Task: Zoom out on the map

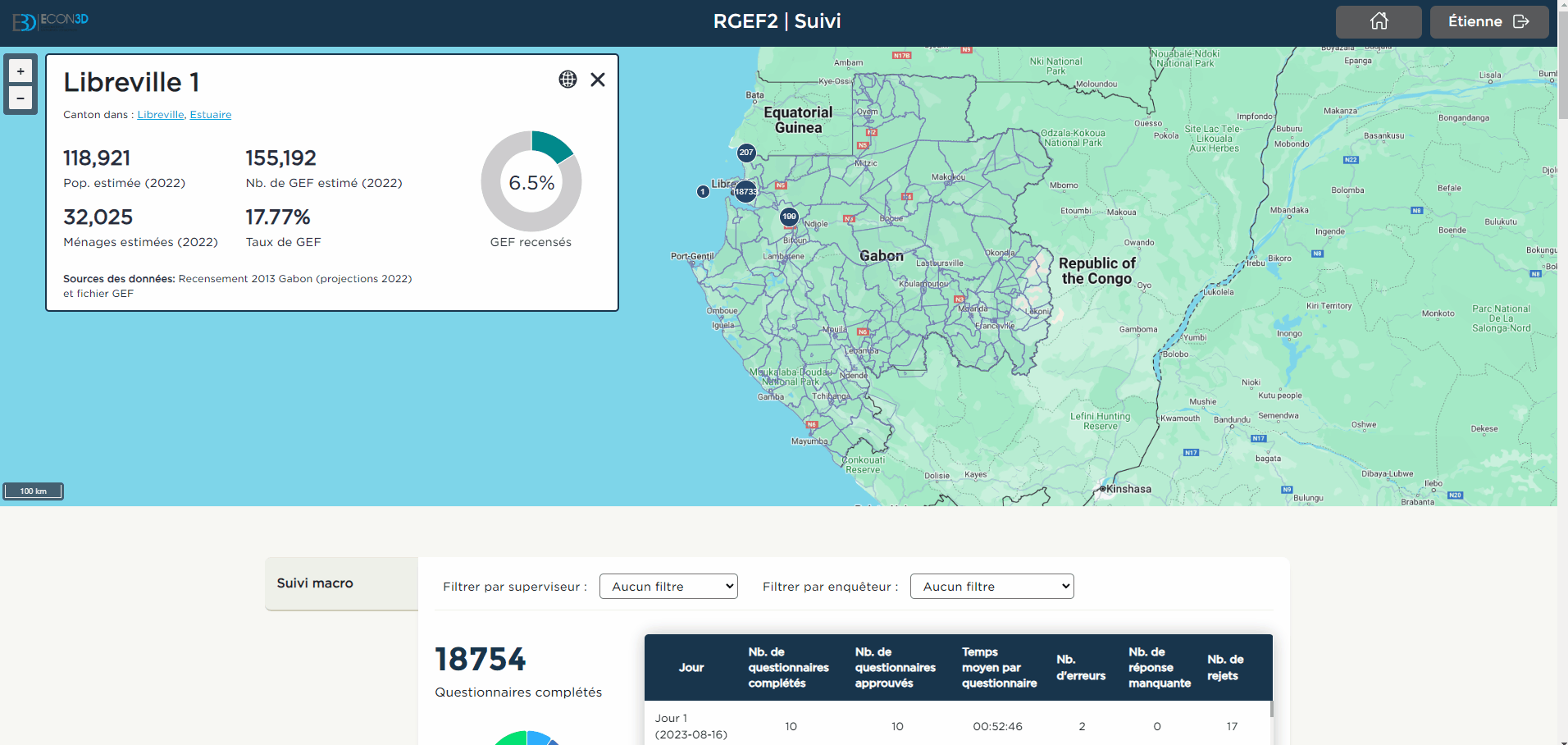Action: click(21, 98)
